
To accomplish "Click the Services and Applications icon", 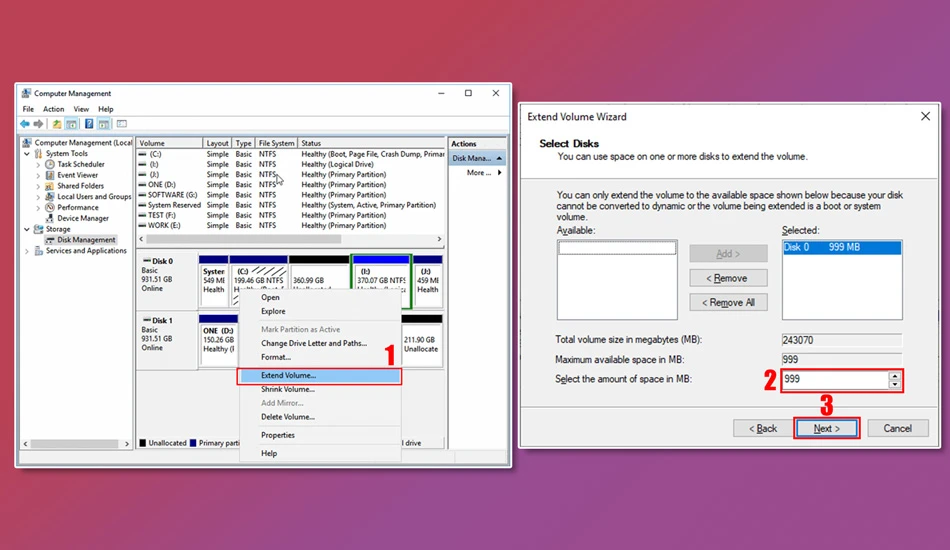I will pos(39,251).
